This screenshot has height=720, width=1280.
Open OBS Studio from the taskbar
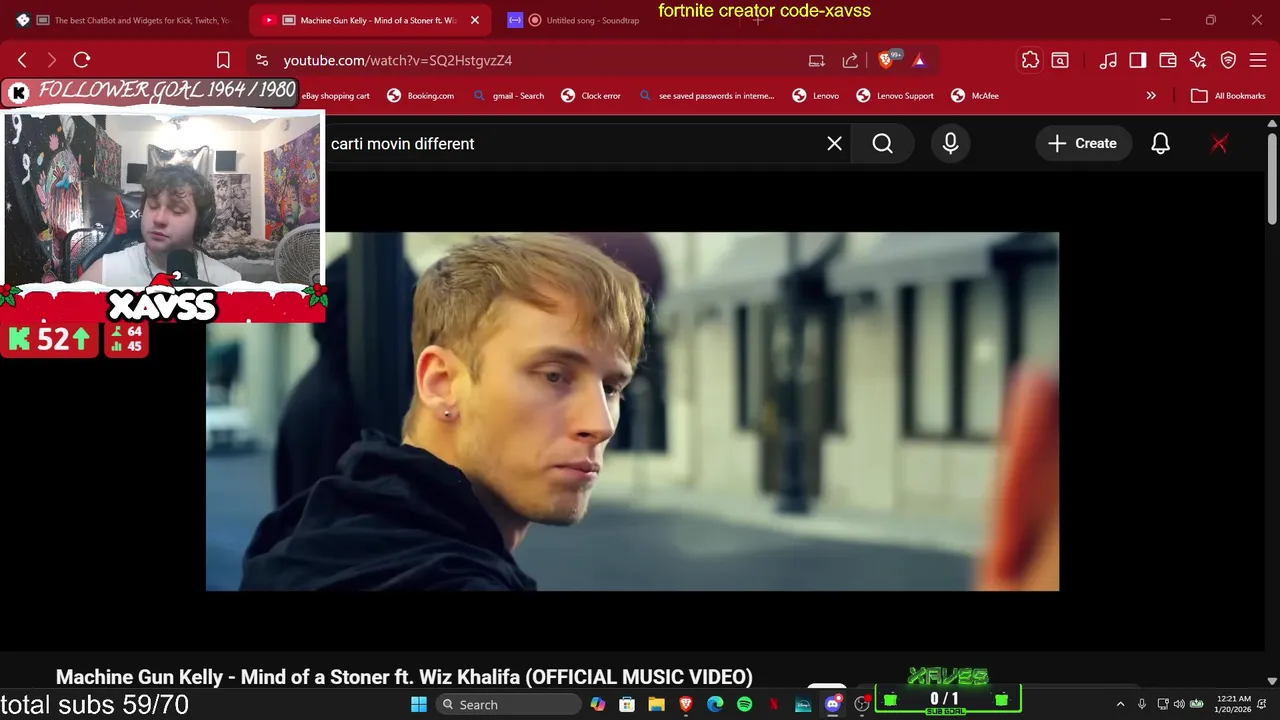coord(862,705)
